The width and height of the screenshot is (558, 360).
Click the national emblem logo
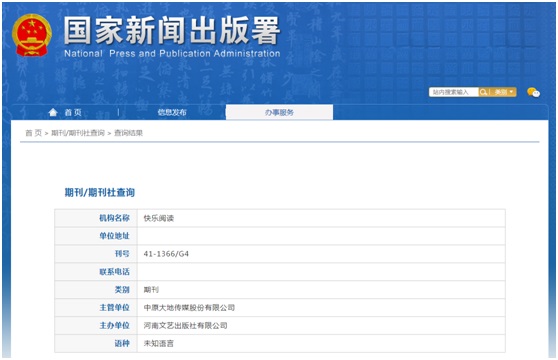click(32, 35)
